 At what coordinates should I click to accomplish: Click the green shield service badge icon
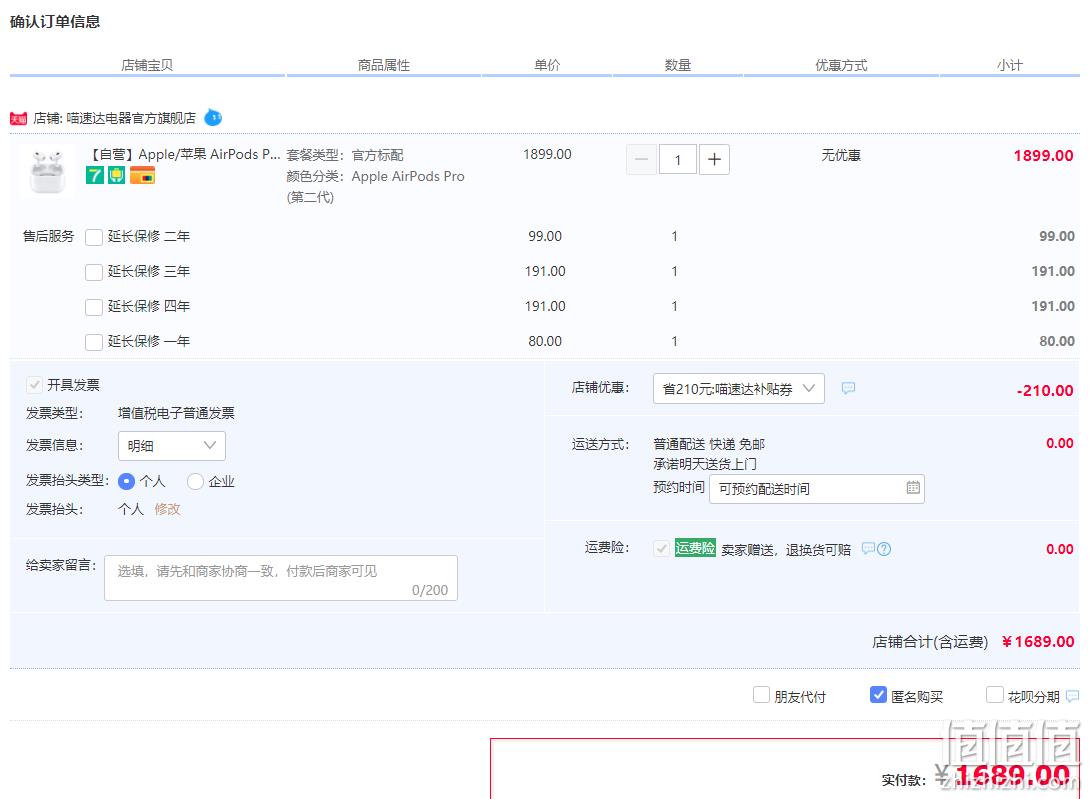[x=117, y=175]
